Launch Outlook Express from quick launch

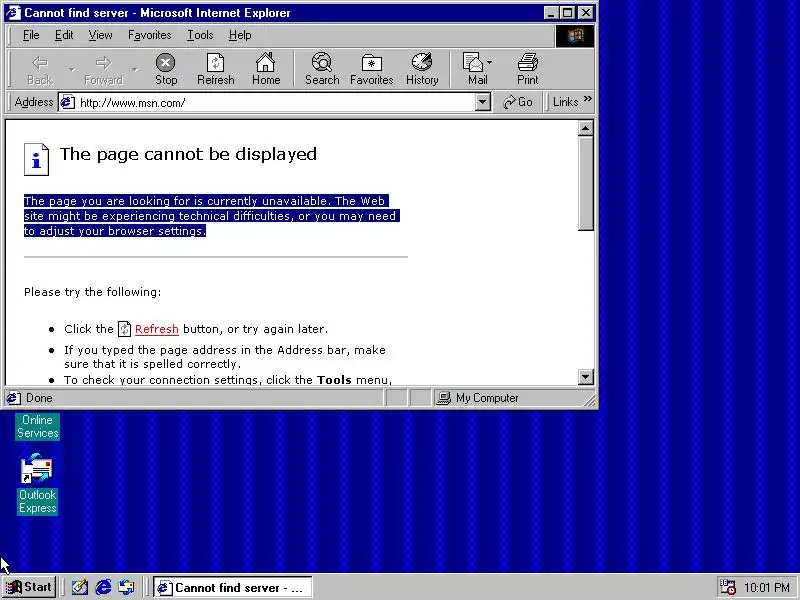click(126, 587)
